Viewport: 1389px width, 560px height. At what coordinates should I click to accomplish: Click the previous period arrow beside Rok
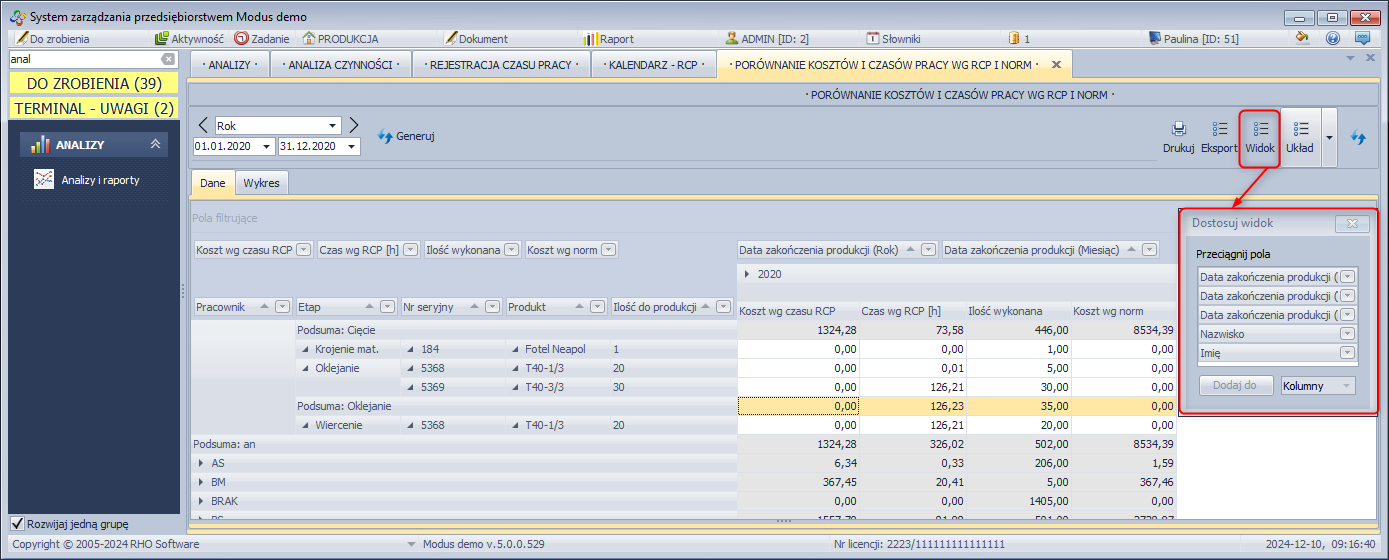(203, 125)
